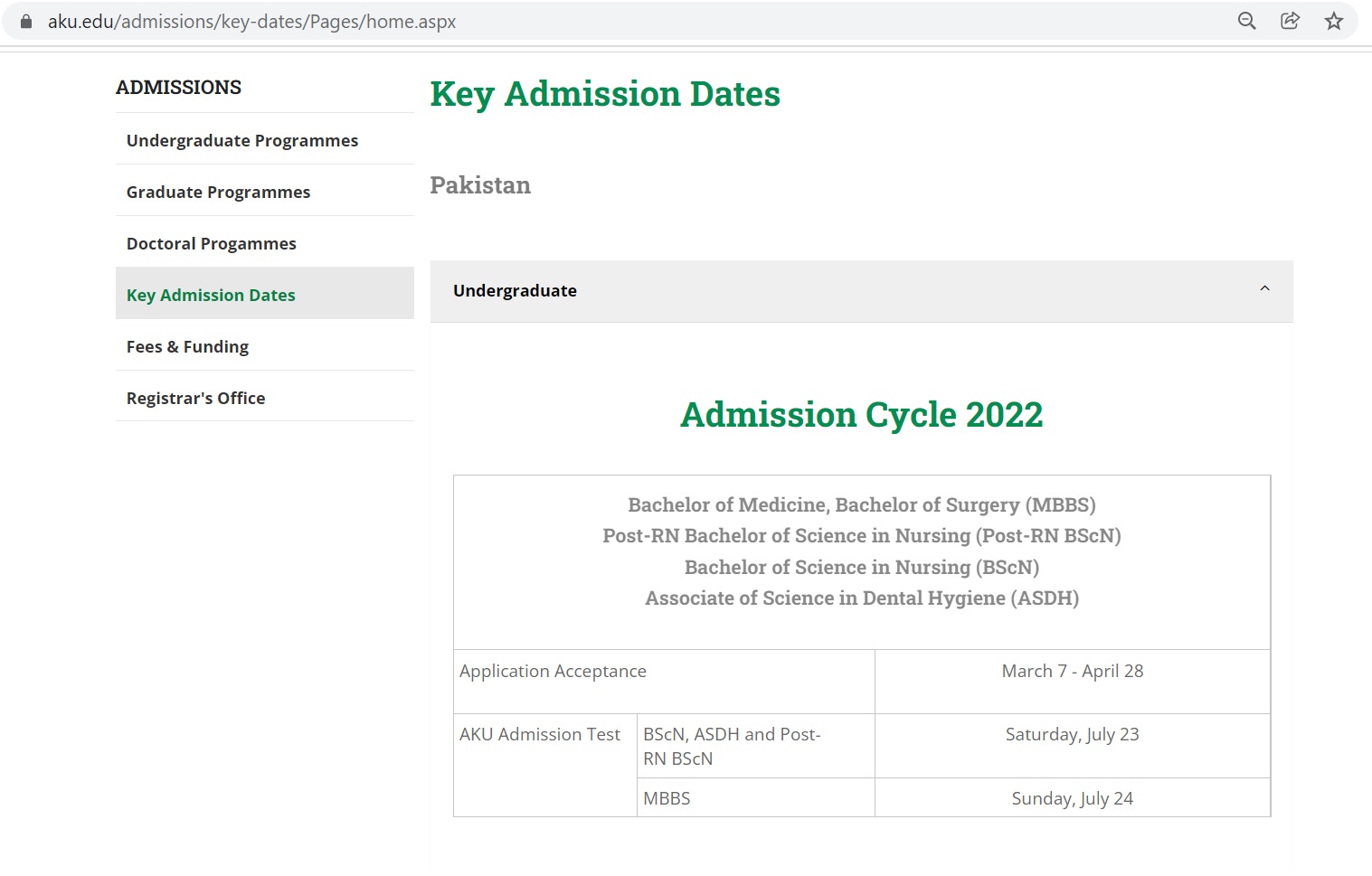The height and width of the screenshot is (876, 1372).
Task: Select Key Admission Dates in sidebar
Action: tap(211, 295)
